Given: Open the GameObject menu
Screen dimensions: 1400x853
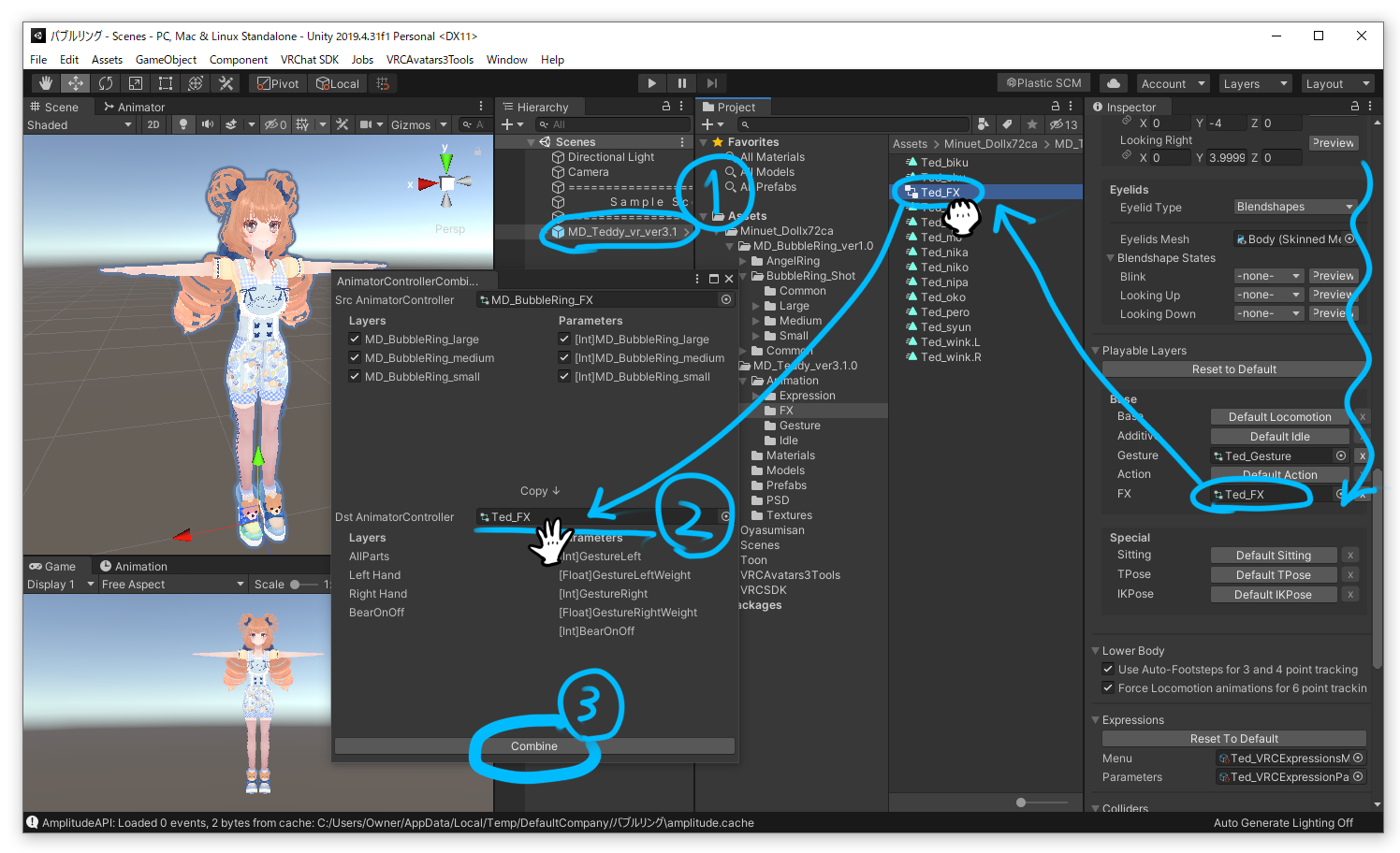Looking at the screenshot, I should tap(166, 60).
